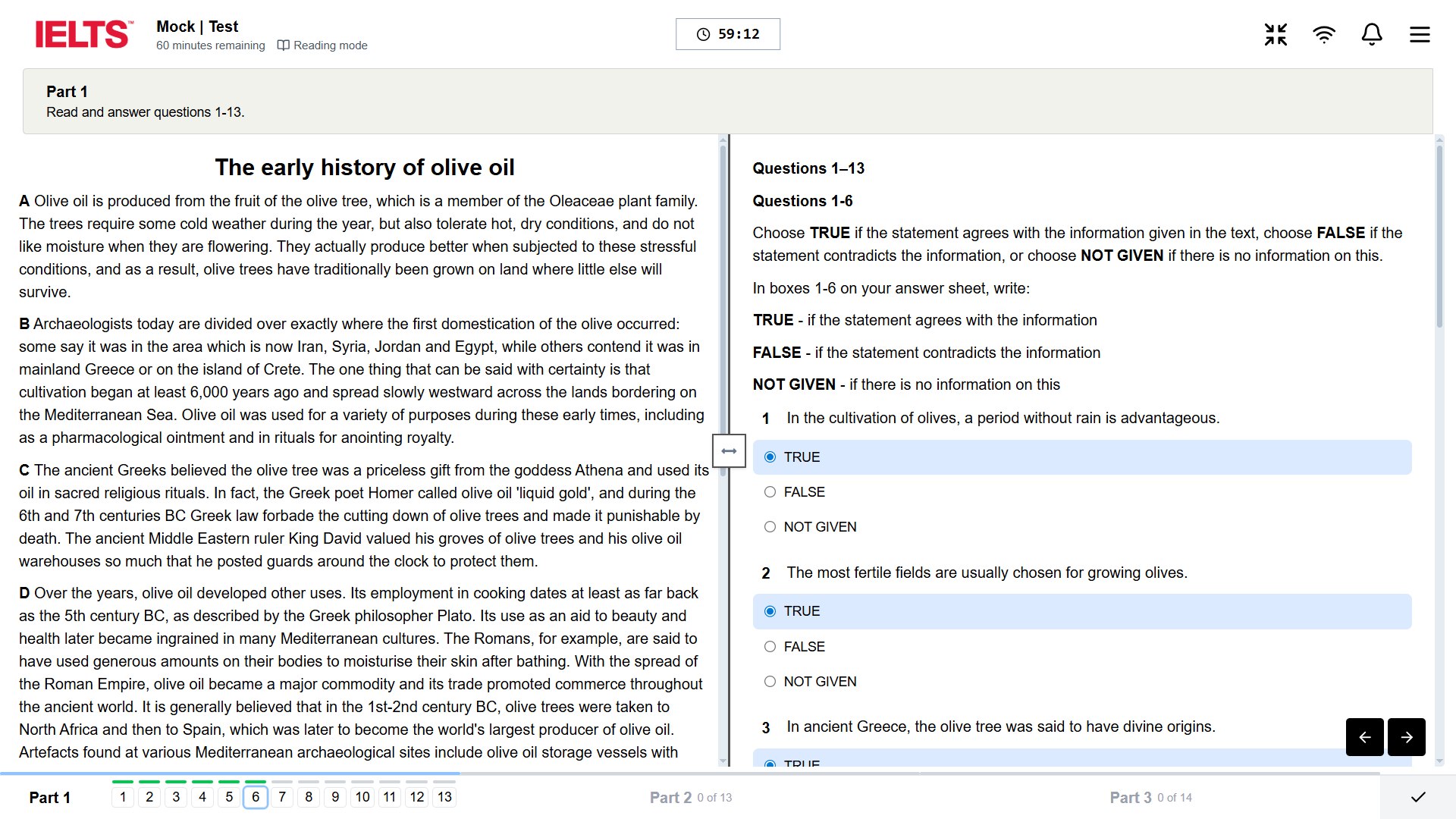Jump to question 7 in navigator
Viewport: 1456px width, 819px height.
click(x=282, y=797)
